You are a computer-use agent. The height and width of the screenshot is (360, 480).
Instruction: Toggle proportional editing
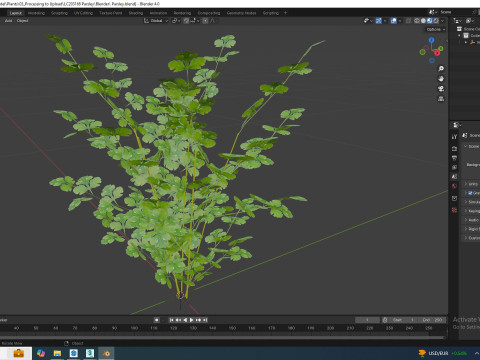point(205,21)
